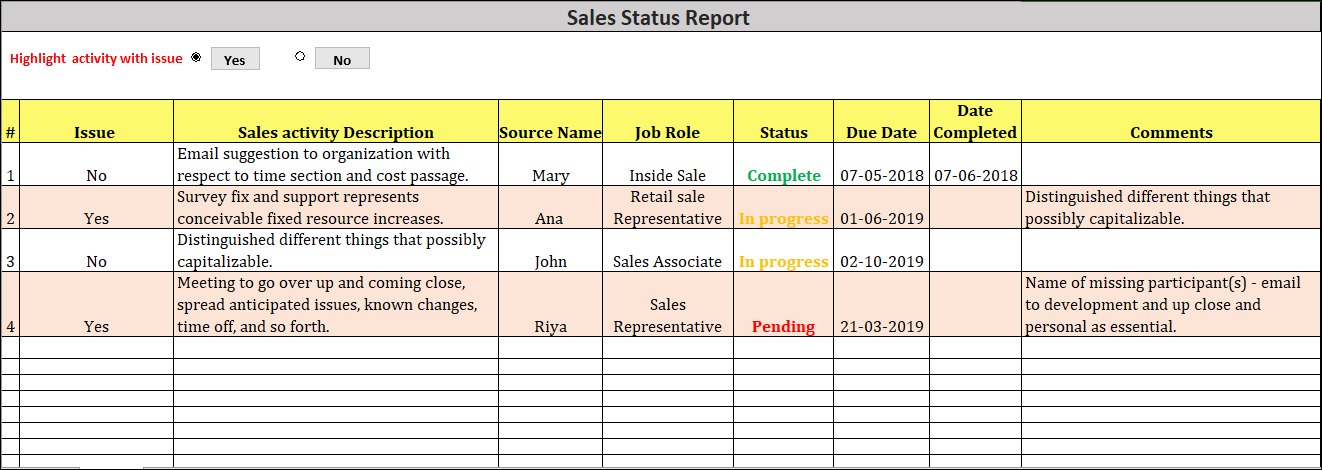
Task: Click the No button
Action: point(342,59)
